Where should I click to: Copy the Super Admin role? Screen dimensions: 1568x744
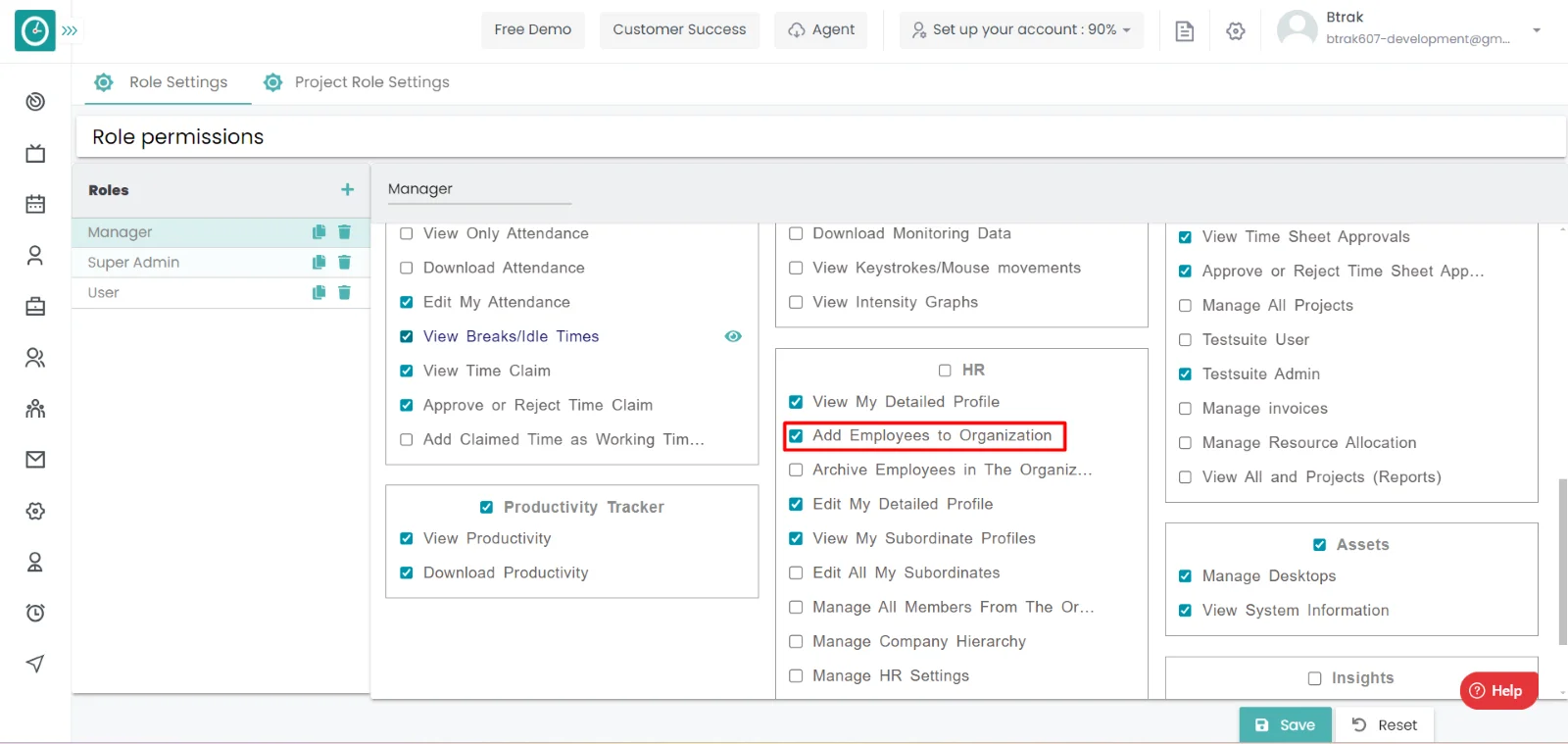click(x=318, y=263)
